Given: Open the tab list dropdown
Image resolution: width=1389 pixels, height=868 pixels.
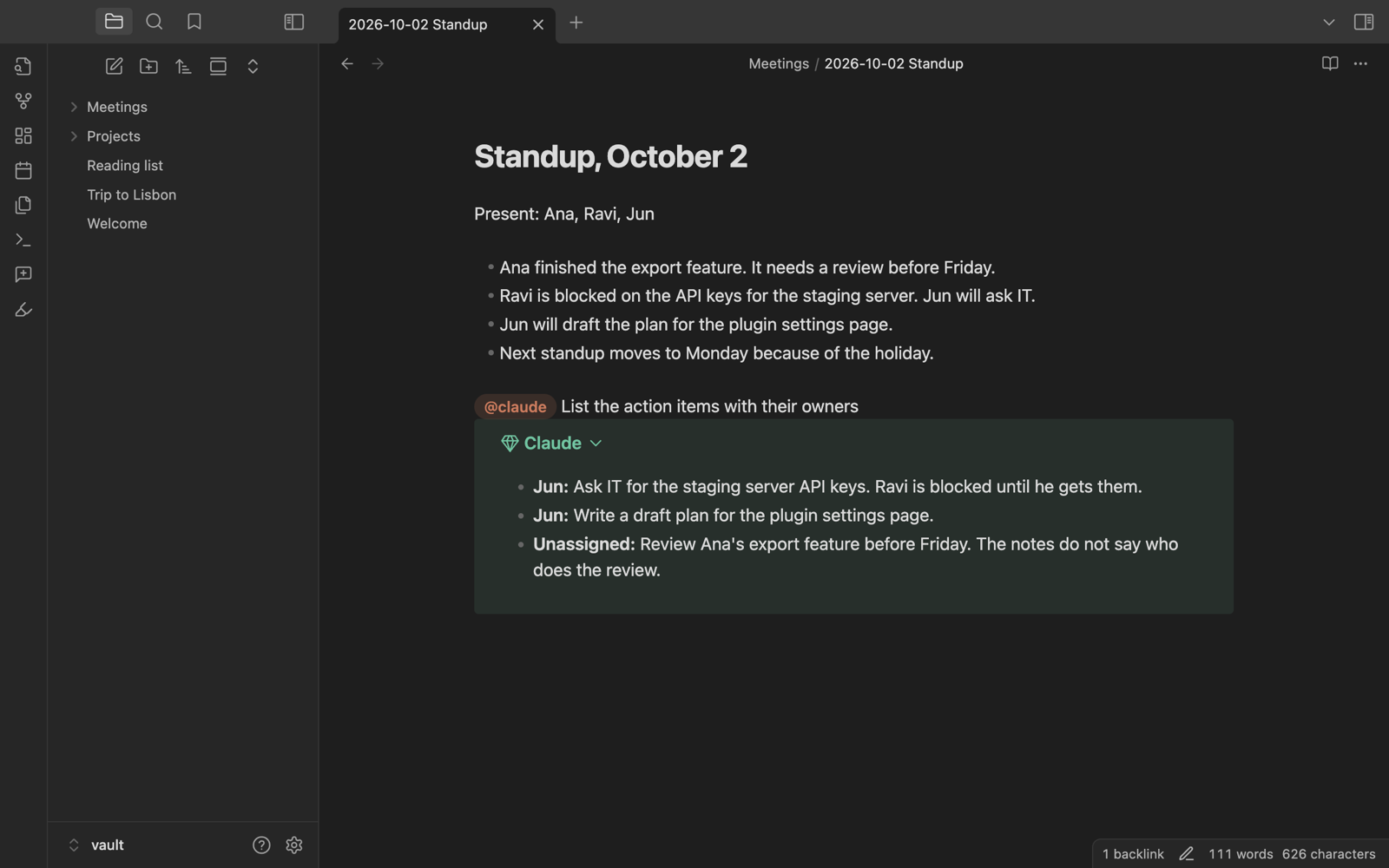Looking at the screenshot, I should tap(1328, 23).
